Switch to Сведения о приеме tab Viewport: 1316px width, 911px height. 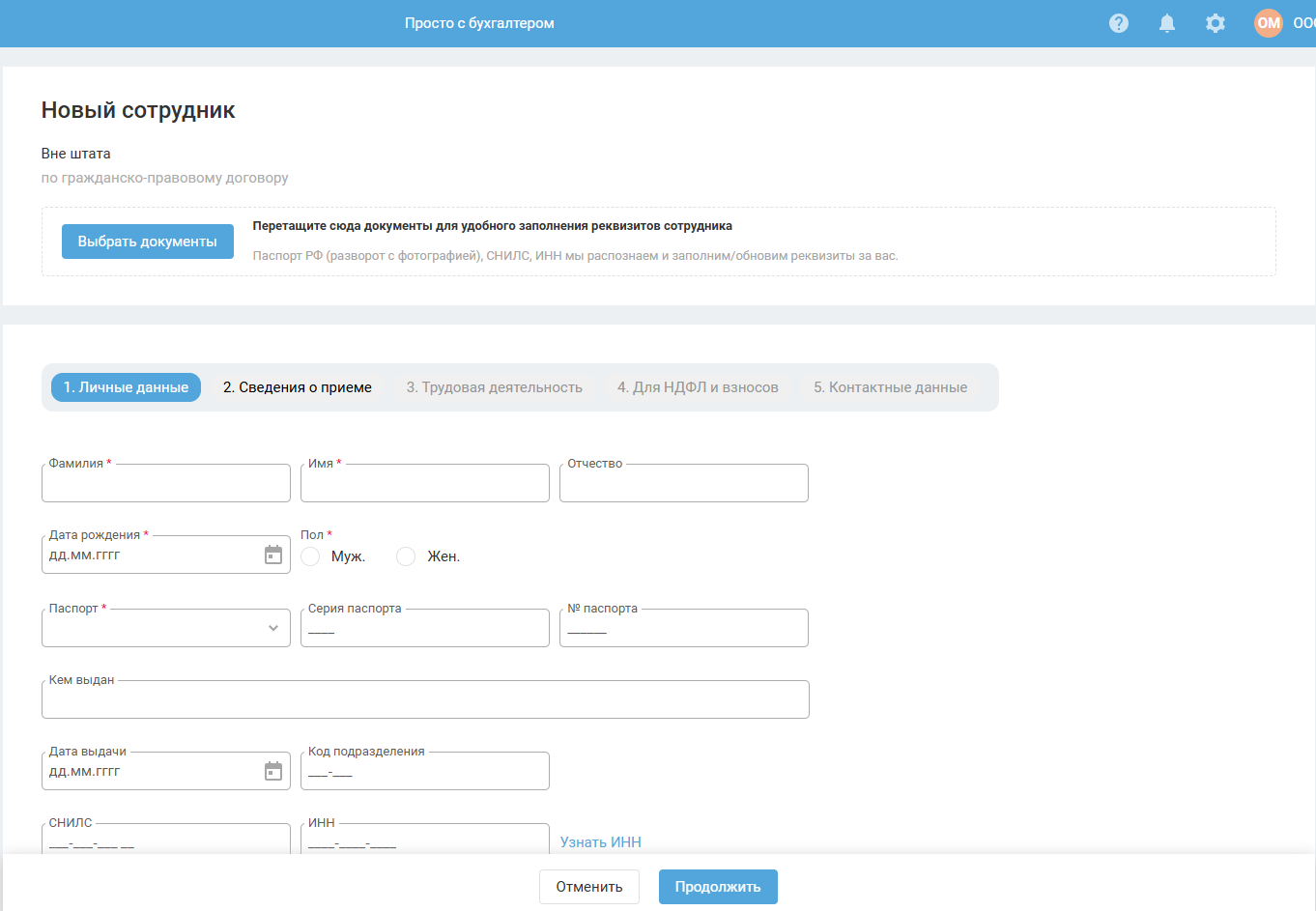(x=298, y=387)
